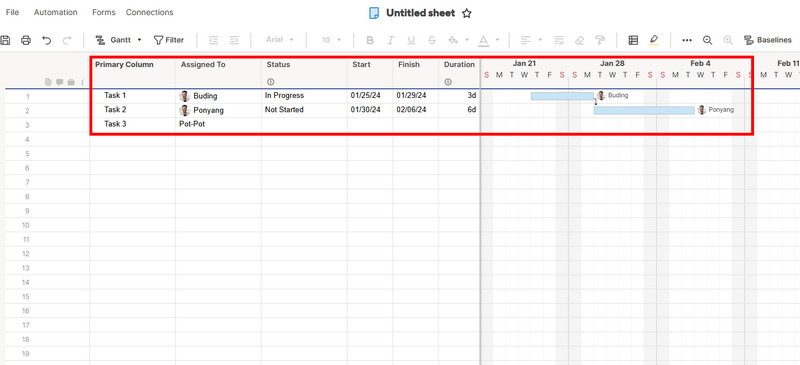Click the Not Started status cell

304,110
